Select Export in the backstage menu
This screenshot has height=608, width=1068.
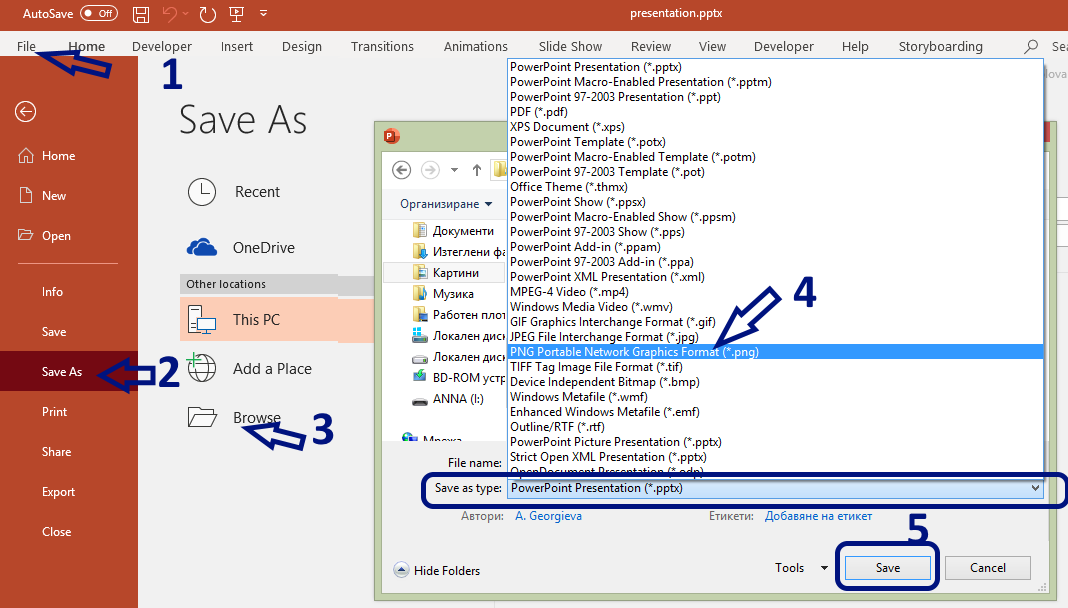tap(59, 492)
